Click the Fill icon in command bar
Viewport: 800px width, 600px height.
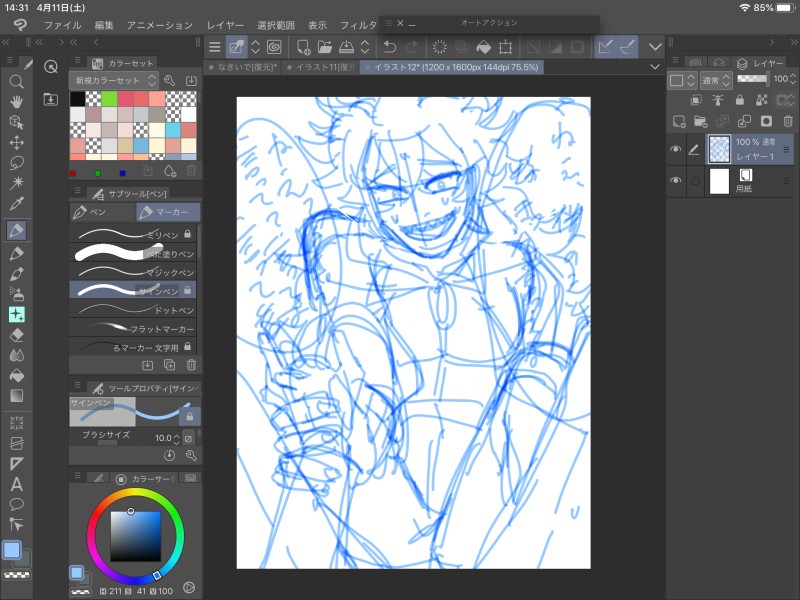point(483,47)
